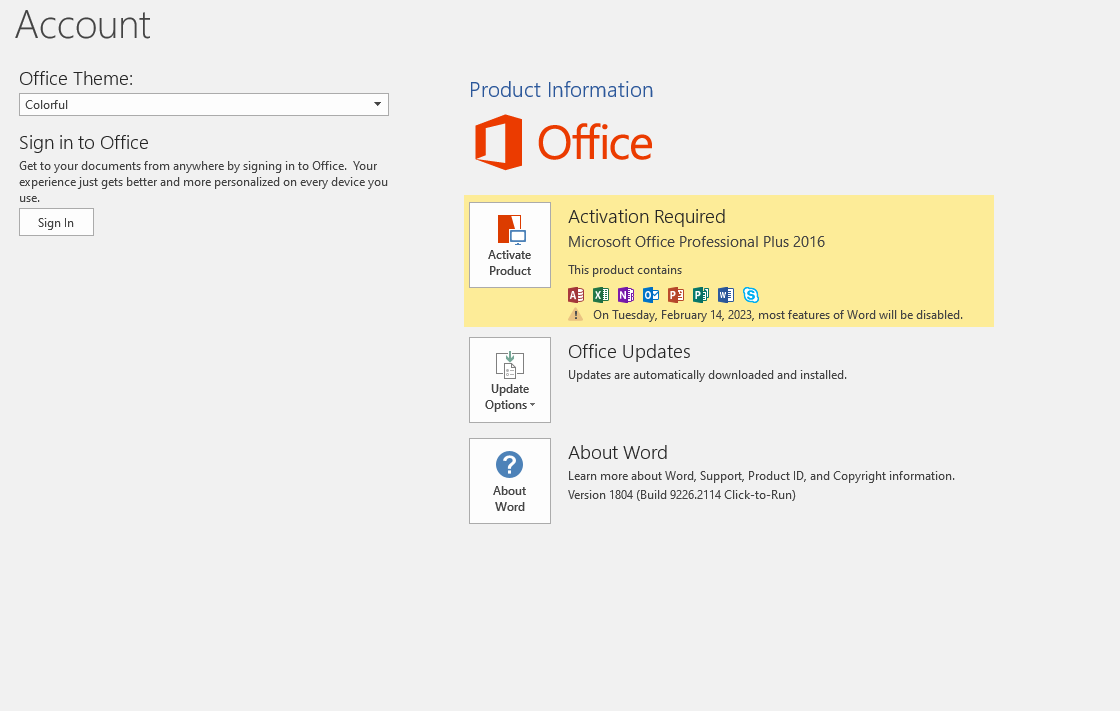Click the Activate Product button
The height and width of the screenshot is (711, 1120).
(x=510, y=245)
